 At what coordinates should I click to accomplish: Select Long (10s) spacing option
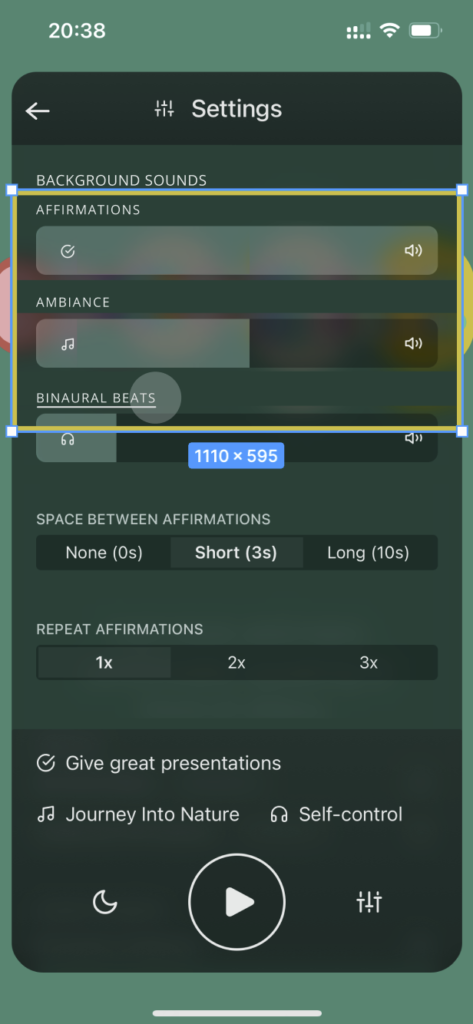point(368,553)
